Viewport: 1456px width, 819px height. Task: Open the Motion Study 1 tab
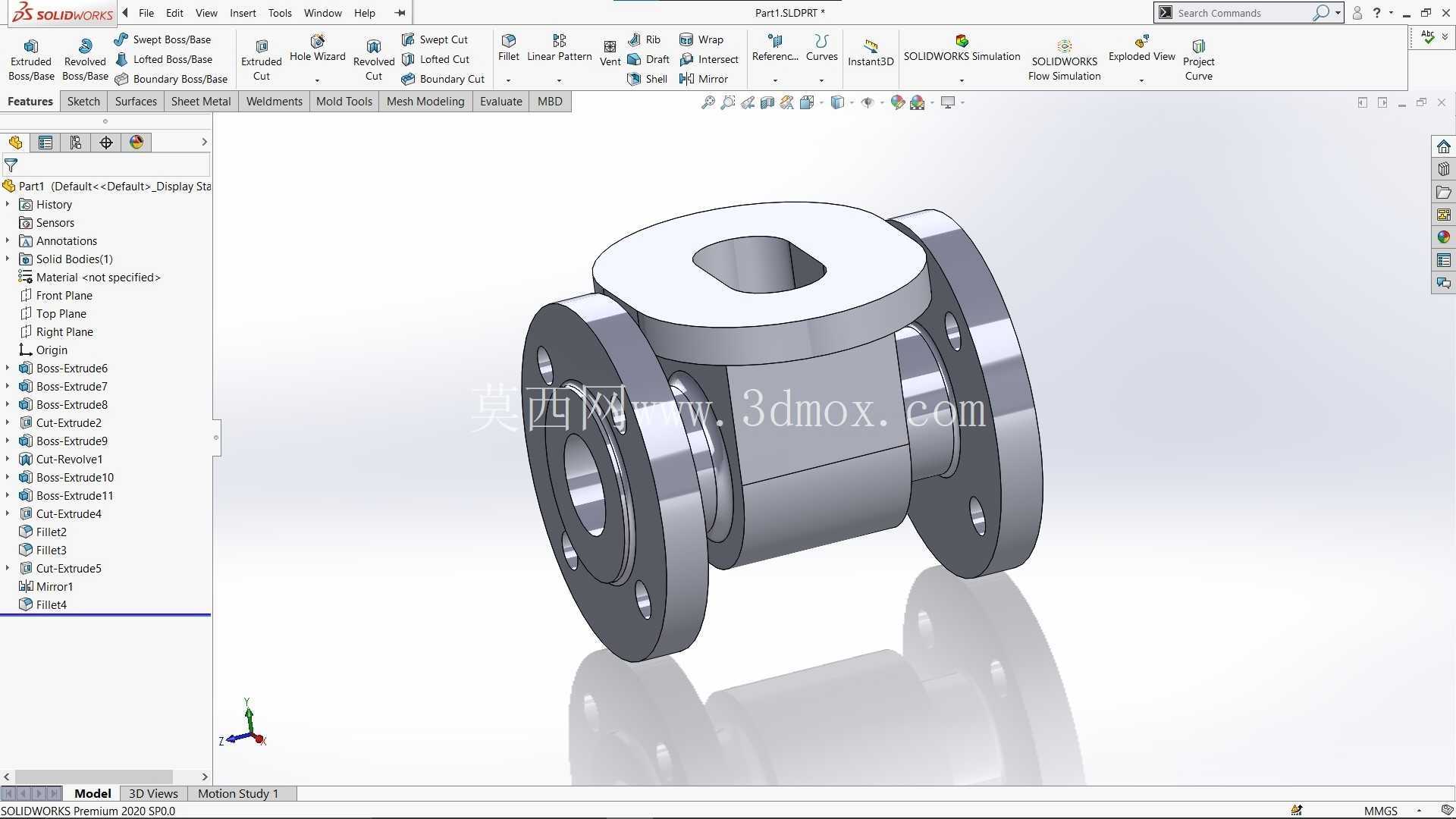coord(238,793)
